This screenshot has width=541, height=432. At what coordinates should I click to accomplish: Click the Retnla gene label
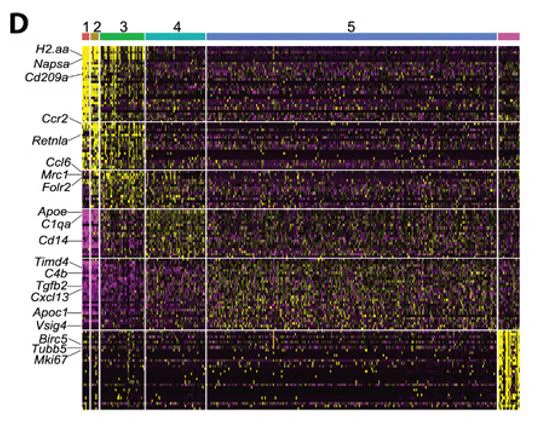tap(50, 141)
